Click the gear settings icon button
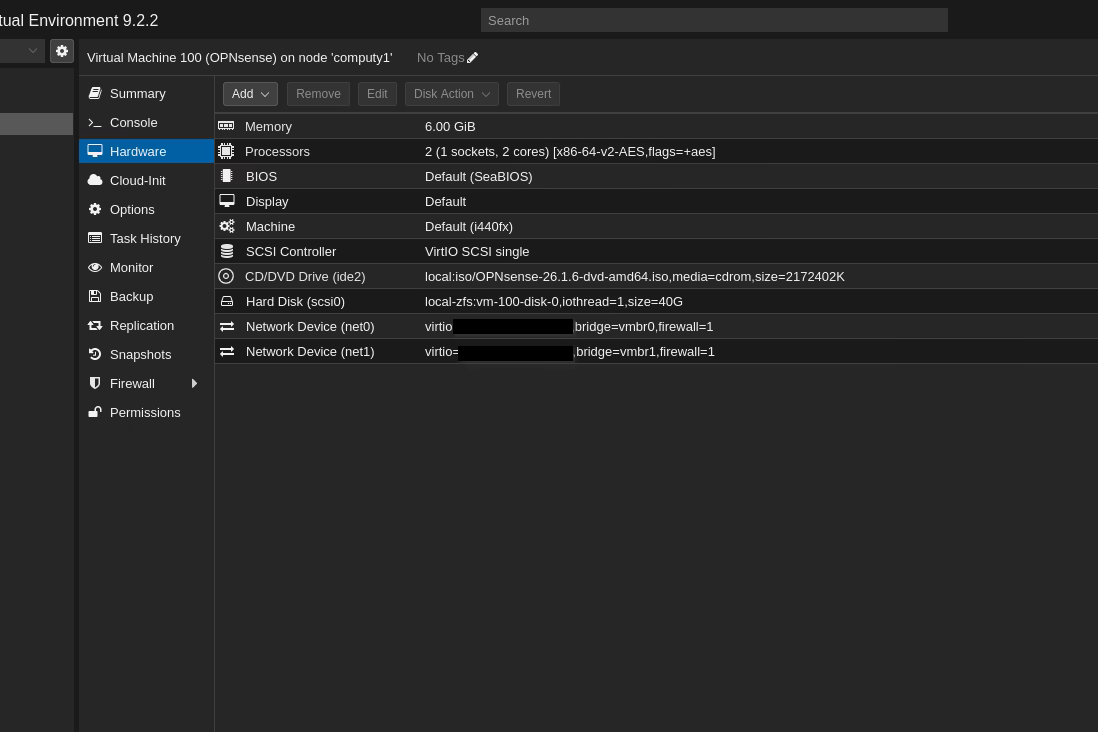The image size is (1098, 732). pos(62,51)
